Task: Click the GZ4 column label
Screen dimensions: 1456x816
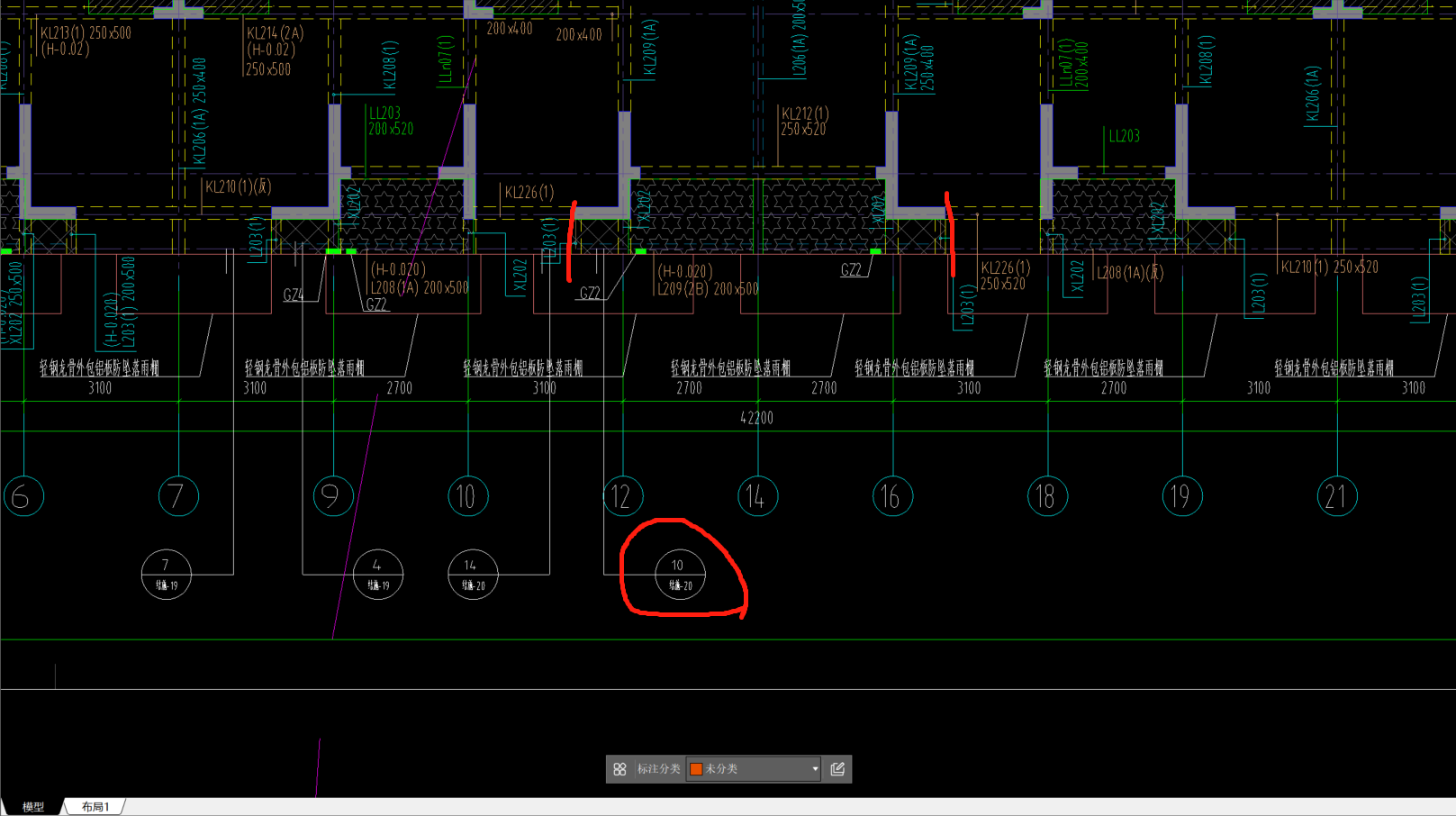Action: pos(294,295)
